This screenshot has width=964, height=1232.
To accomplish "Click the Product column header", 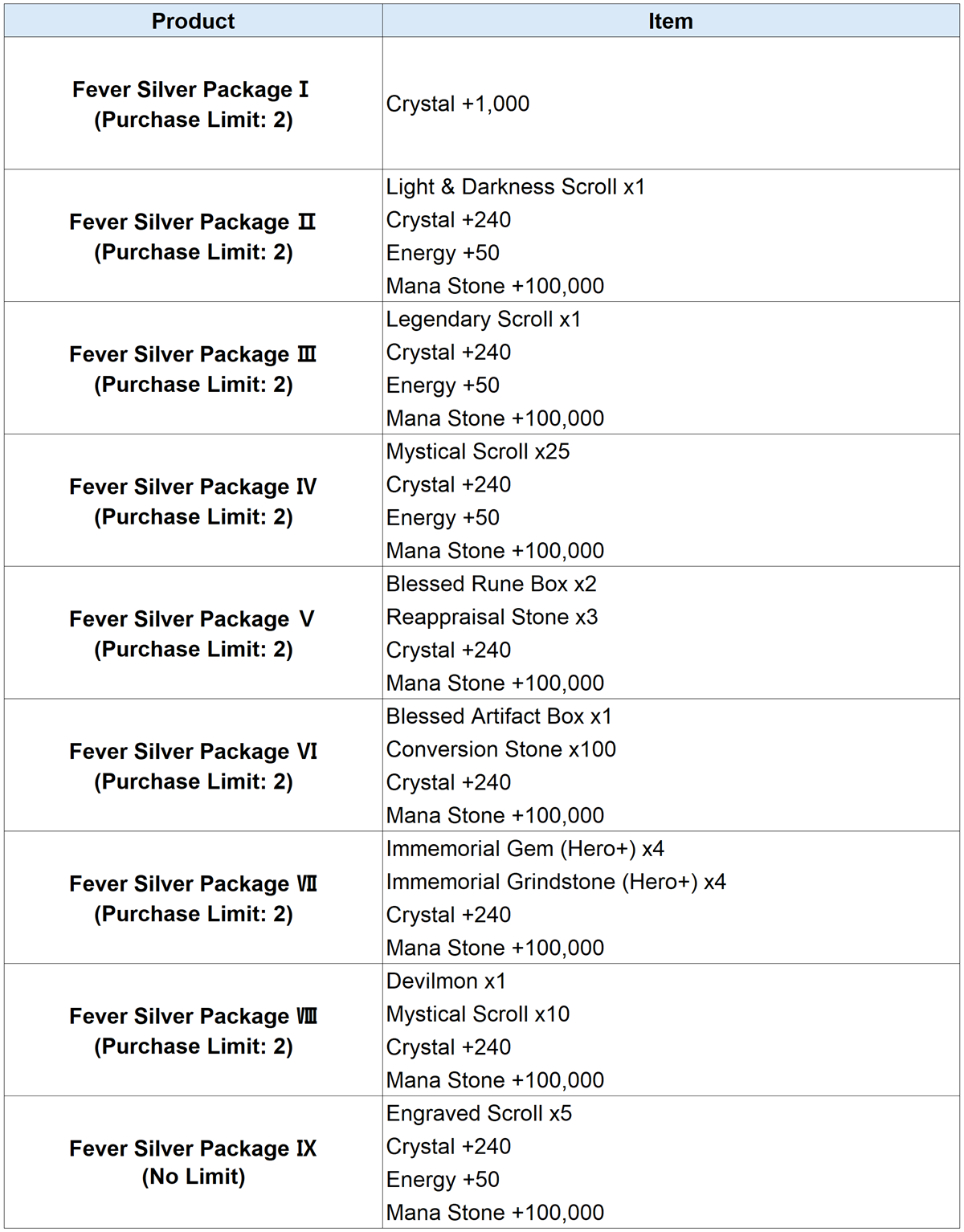I will pyautogui.click(x=193, y=21).
